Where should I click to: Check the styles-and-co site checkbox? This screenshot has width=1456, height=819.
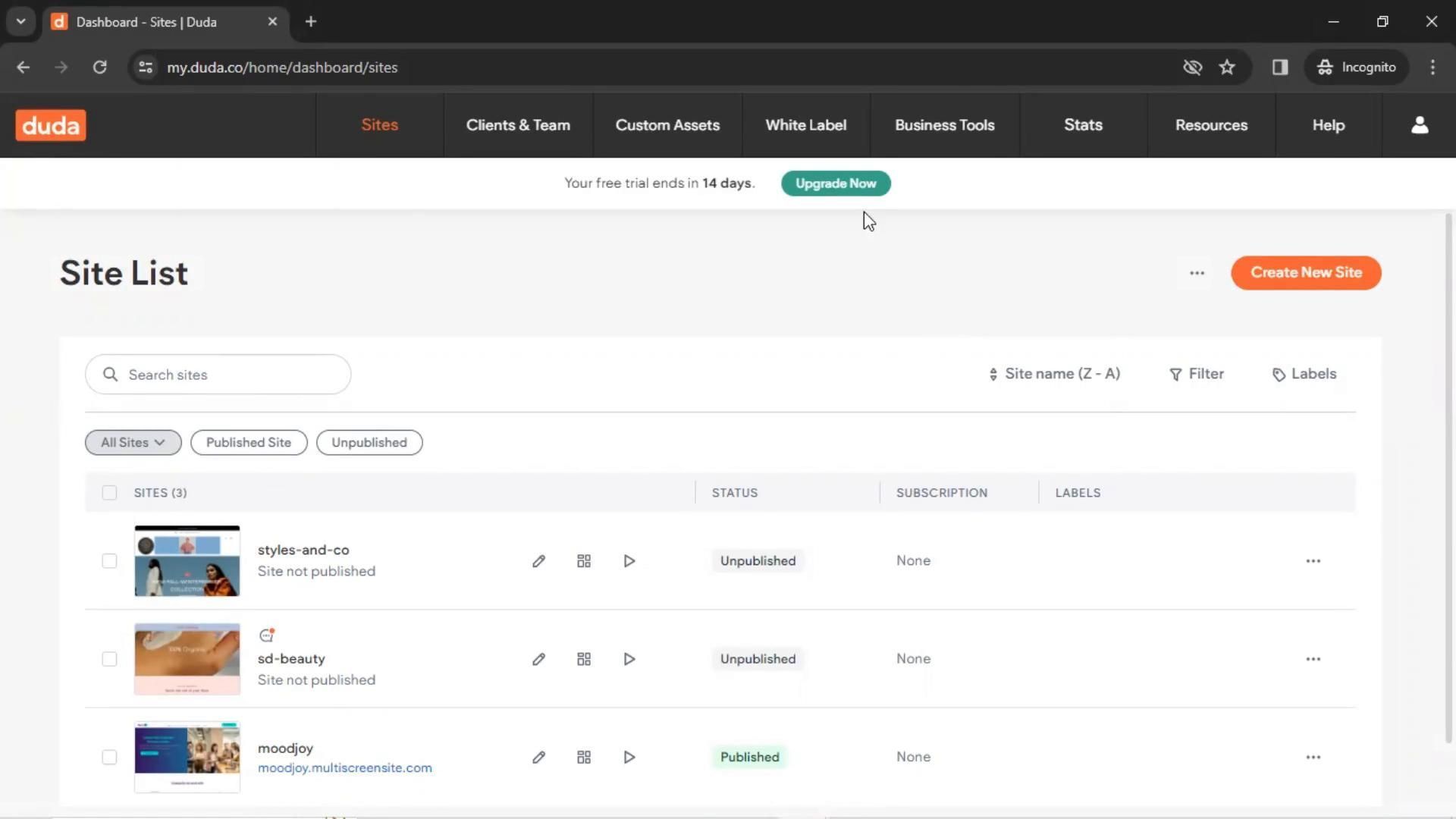pyautogui.click(x=109, y=561)
